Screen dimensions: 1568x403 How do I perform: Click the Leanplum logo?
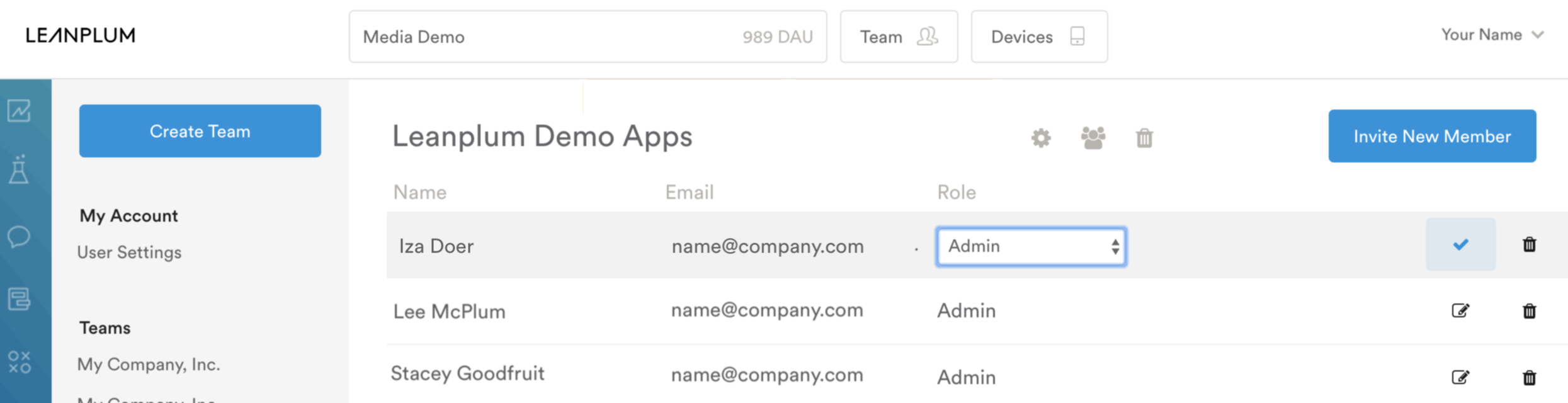80,35
